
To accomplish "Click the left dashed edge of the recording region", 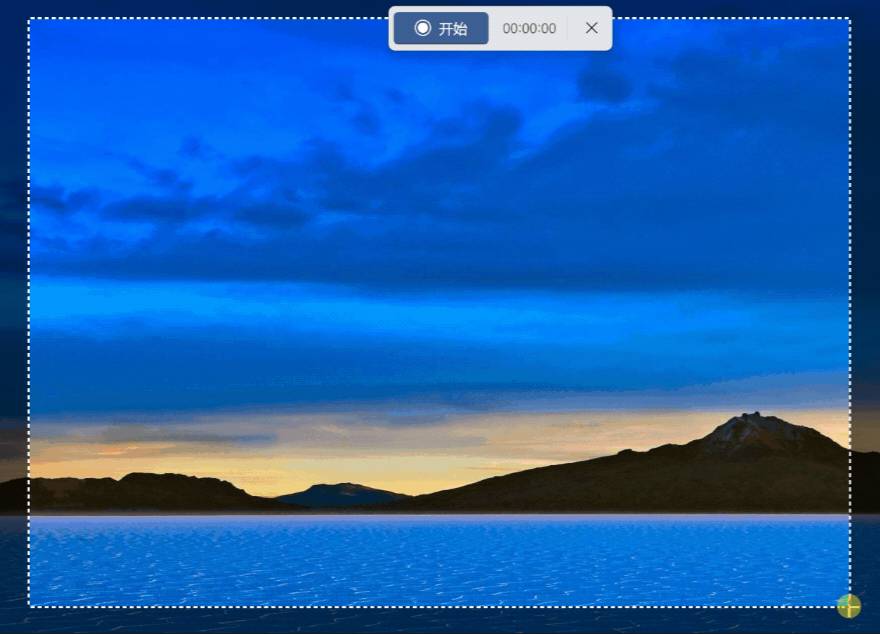I will (29, 312).
